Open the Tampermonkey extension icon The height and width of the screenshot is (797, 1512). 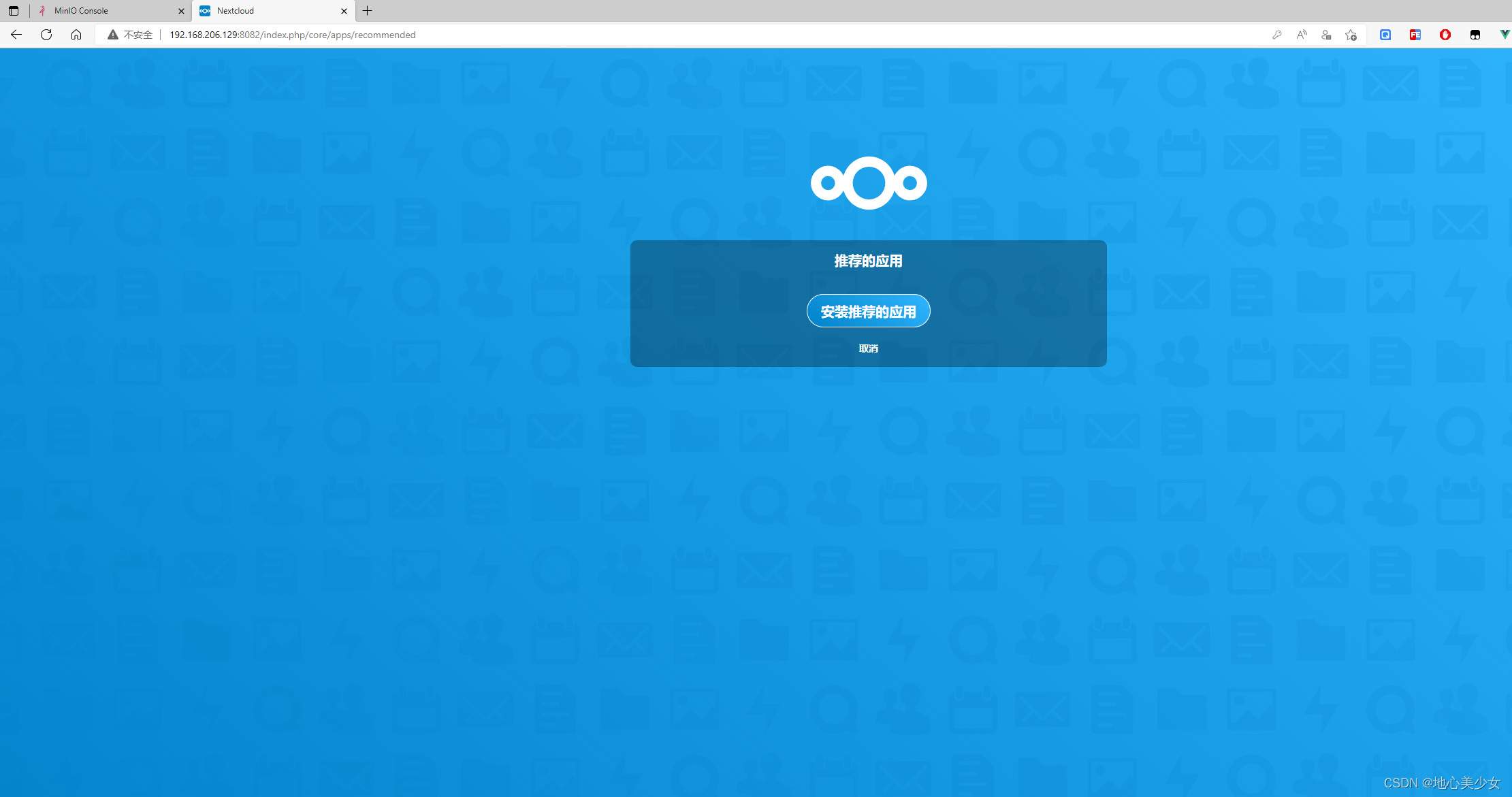tap(1475, 35)
